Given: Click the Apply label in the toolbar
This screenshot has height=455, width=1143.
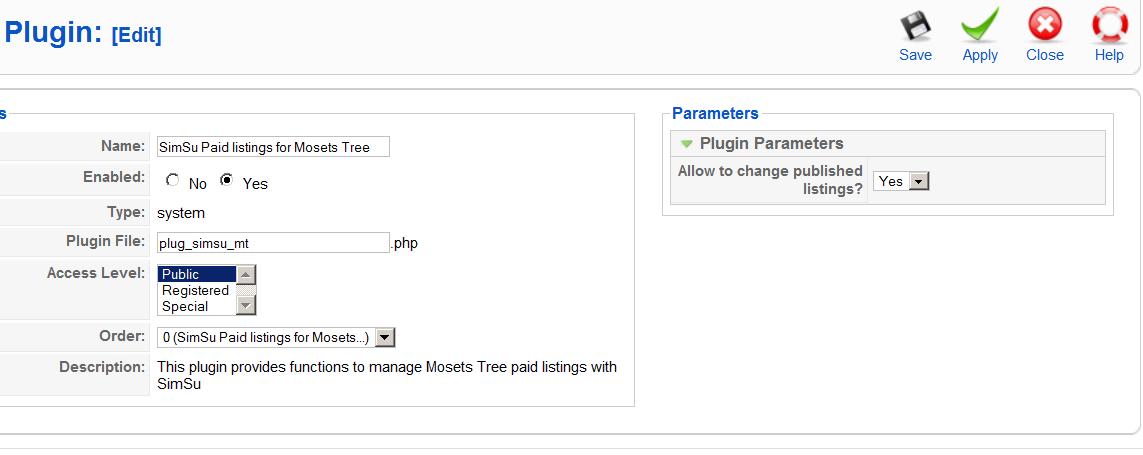Looking at the screenshot, I should pos(980,56).
